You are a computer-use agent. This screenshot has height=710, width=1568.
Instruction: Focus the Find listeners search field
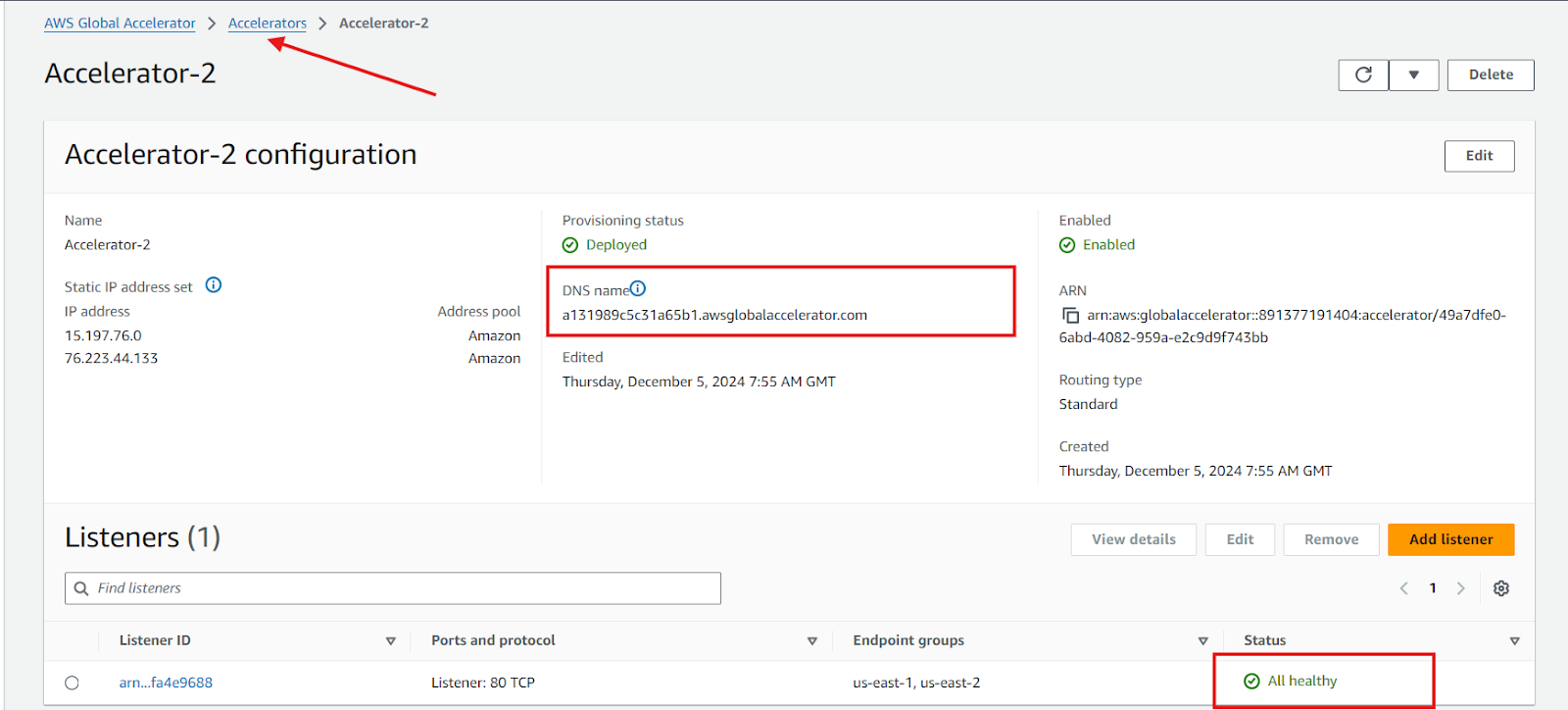click(393, 588)
